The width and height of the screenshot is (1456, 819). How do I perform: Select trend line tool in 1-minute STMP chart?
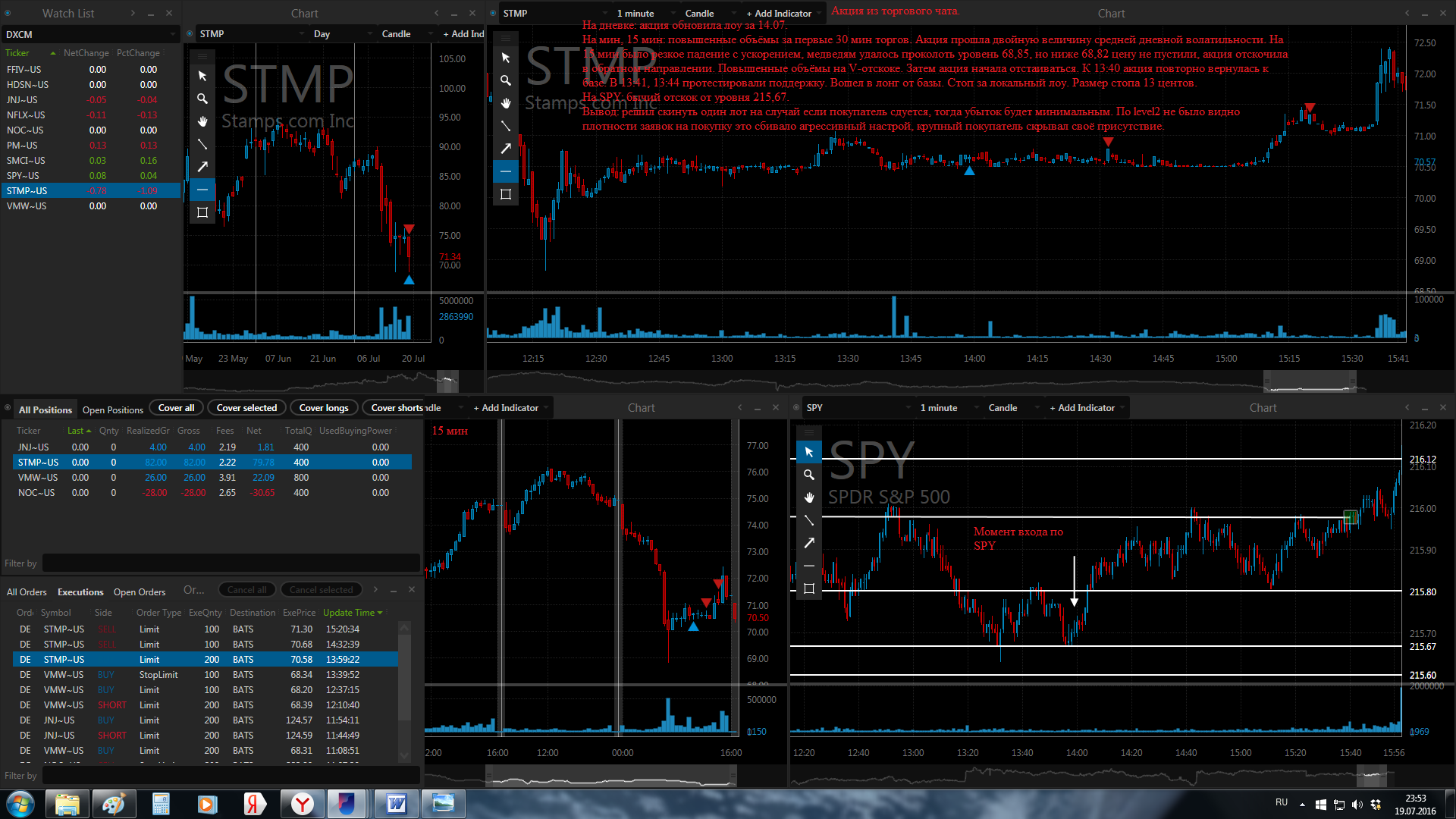tap(505, 126)
